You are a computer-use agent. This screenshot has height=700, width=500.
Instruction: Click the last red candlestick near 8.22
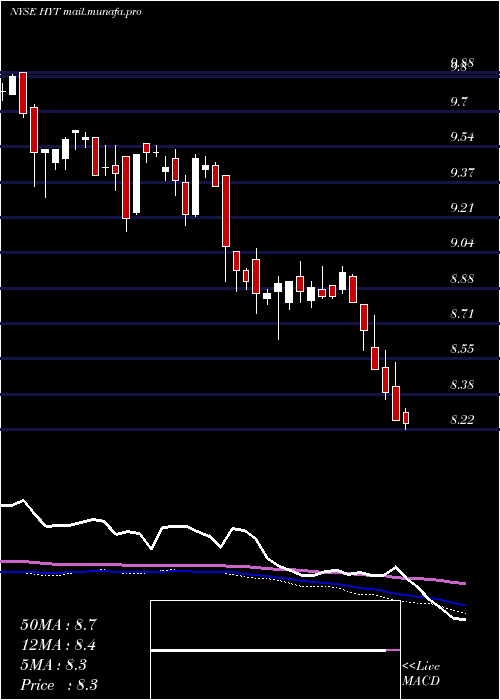pos(406,419)
